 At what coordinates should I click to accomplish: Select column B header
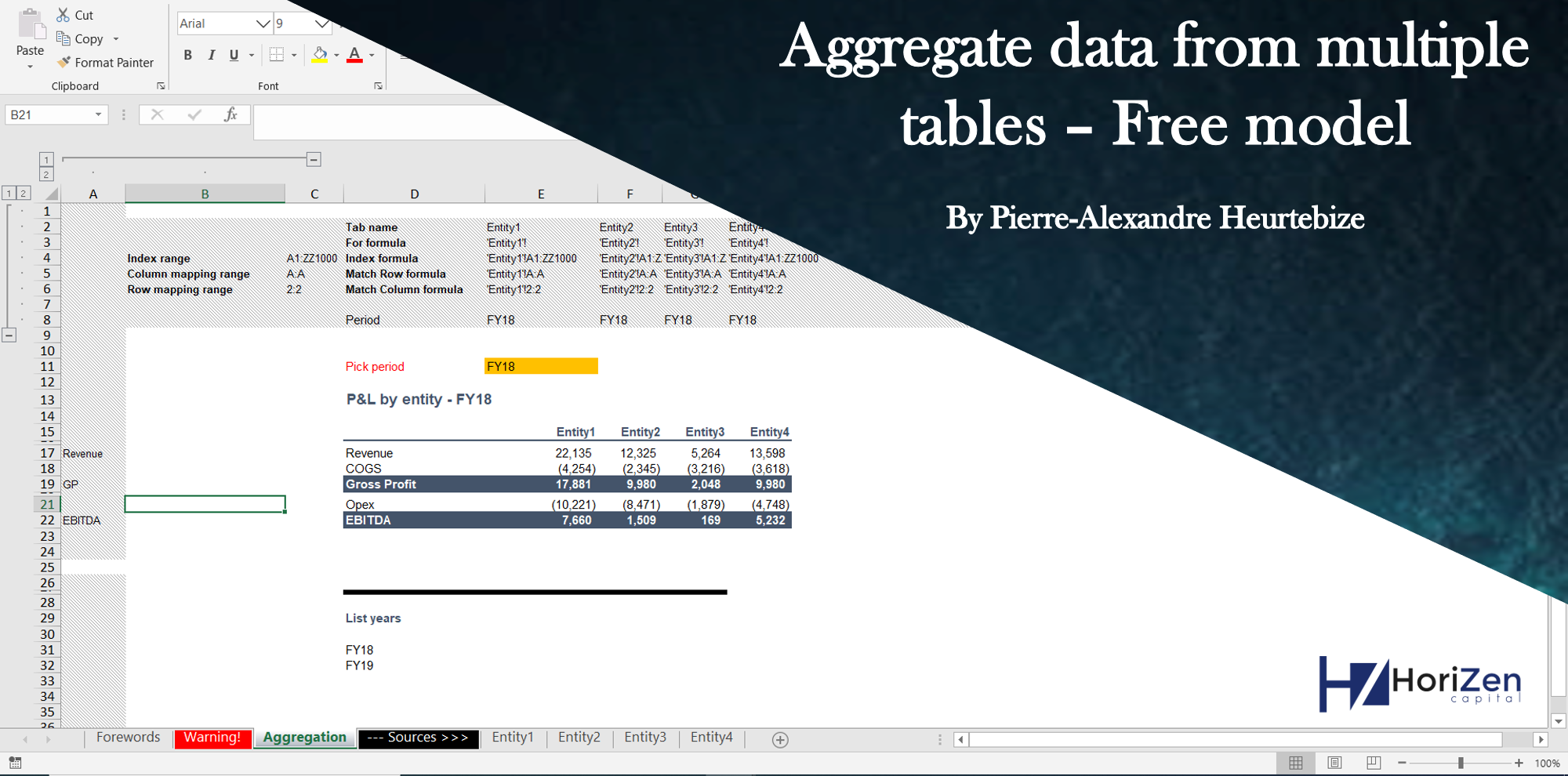pos(205,194)
